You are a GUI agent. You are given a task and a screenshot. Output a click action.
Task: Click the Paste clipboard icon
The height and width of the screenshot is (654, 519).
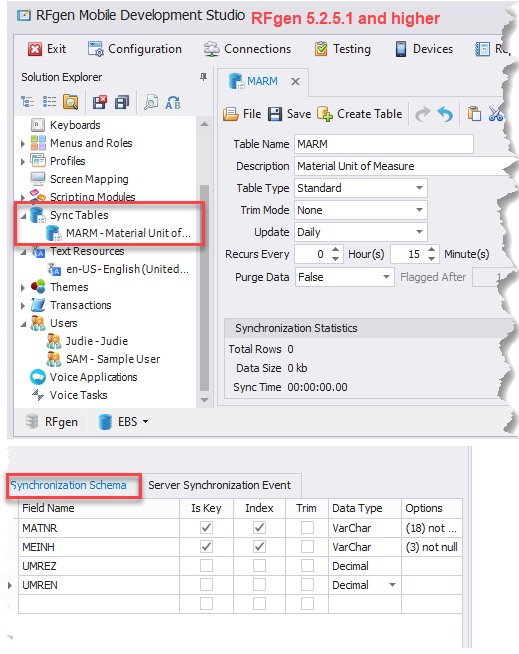coord(474,114)
